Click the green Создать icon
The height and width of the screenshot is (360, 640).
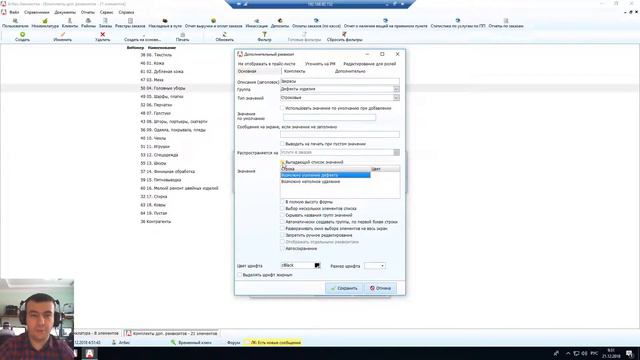pyautogui.click(x=22, y=35)
